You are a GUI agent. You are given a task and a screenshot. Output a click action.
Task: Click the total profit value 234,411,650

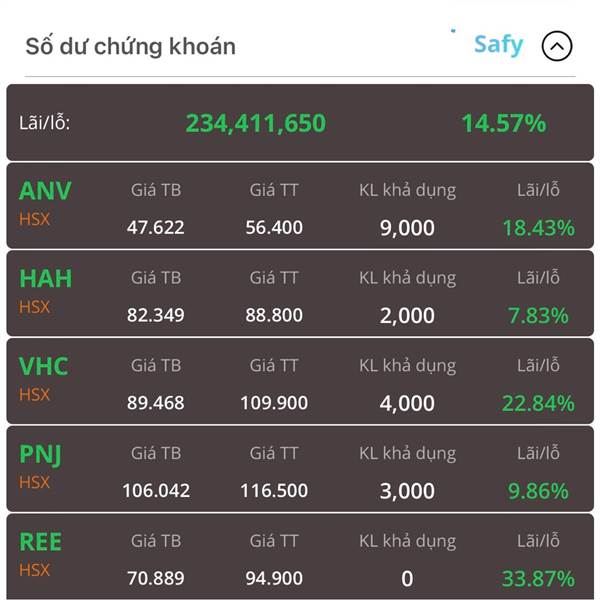(255, 124)
